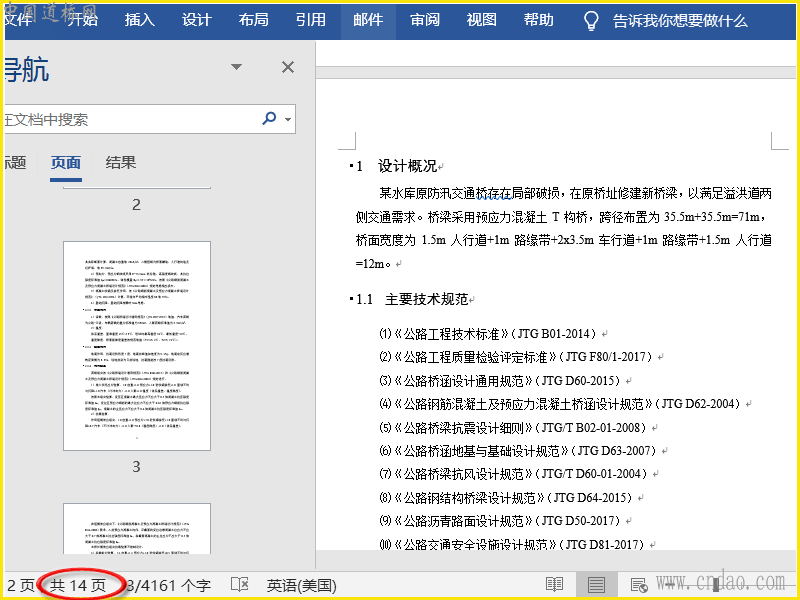Open the 引用 ribbon tab

311,20
